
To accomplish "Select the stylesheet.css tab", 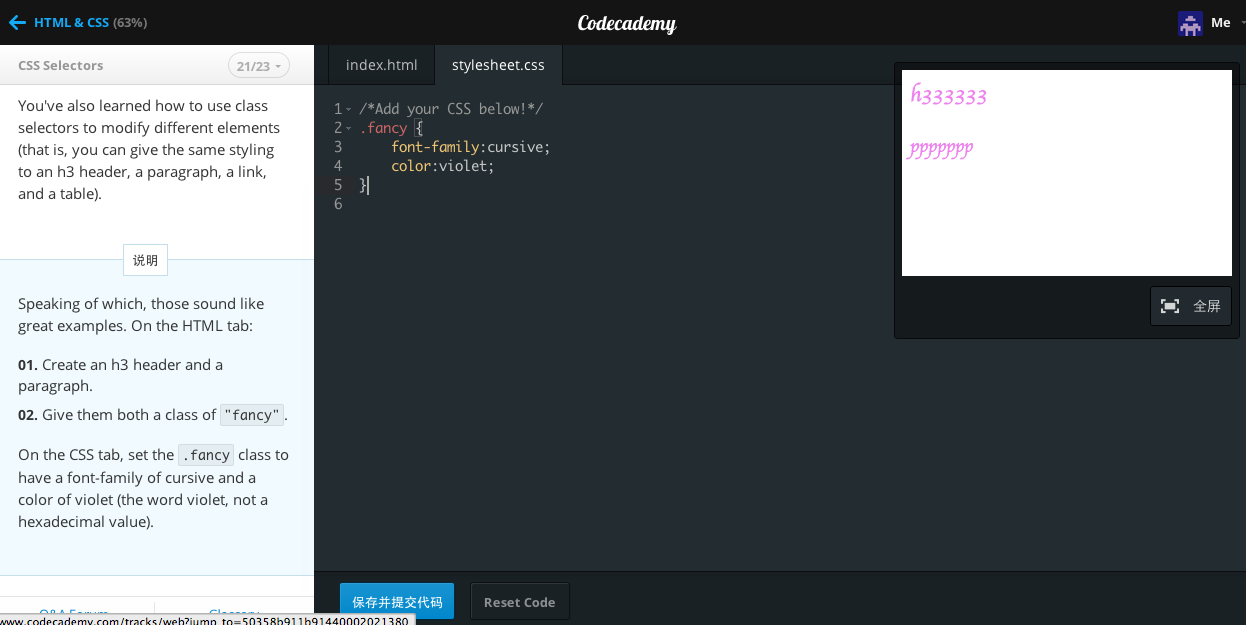I will [497, 64].
